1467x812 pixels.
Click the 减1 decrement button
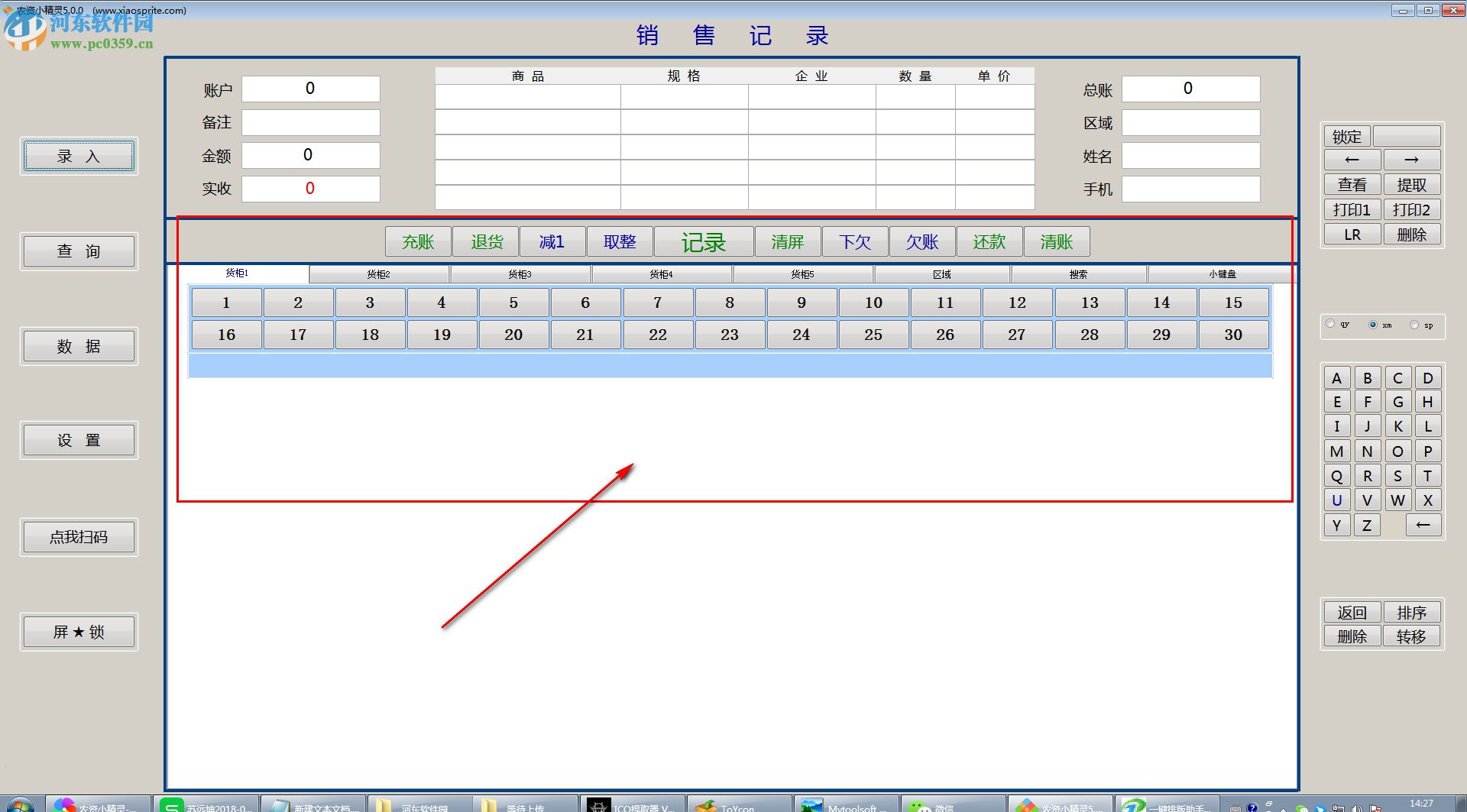click(552, 242)
